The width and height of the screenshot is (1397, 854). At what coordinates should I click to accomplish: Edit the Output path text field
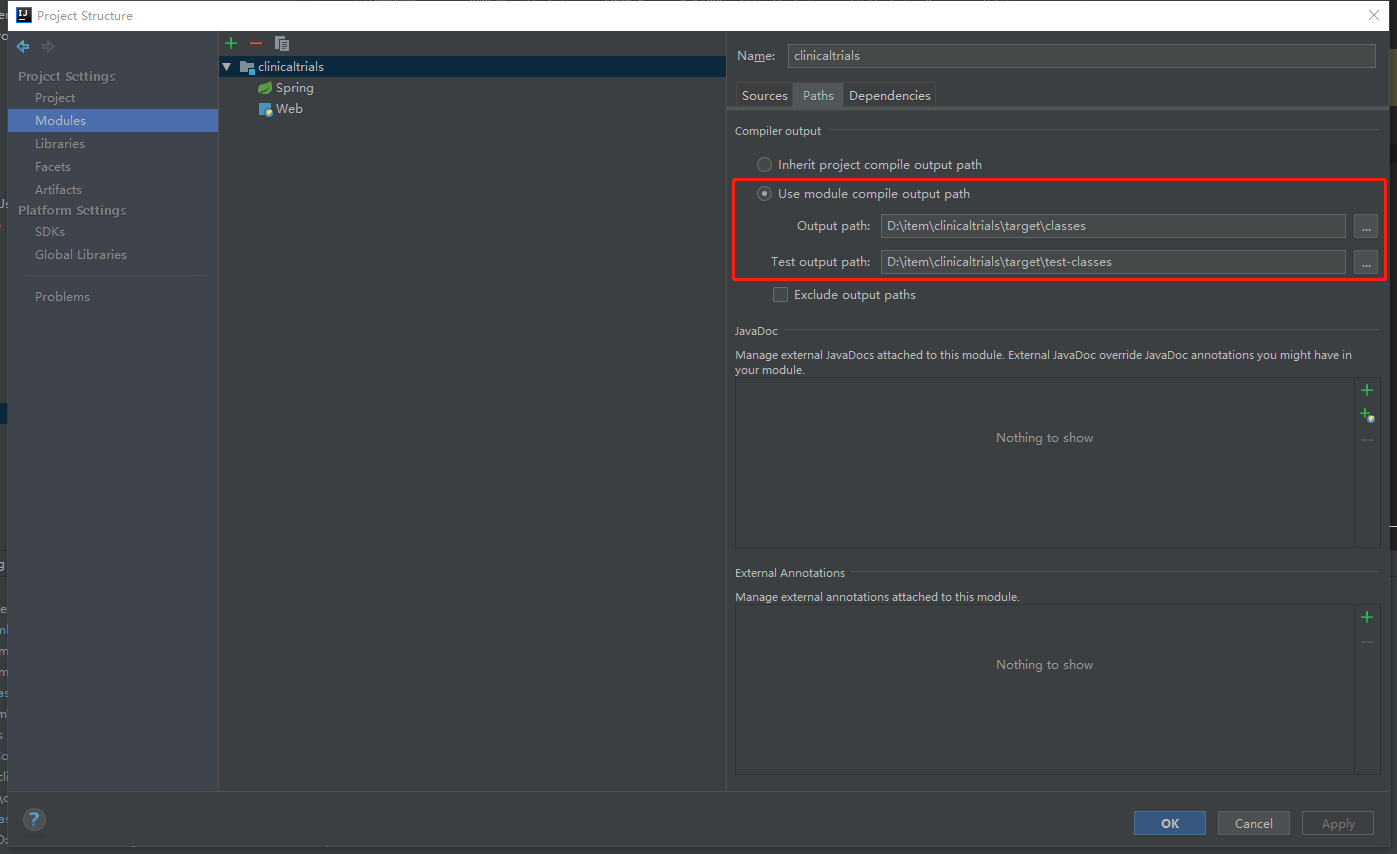pos(1113,226)
